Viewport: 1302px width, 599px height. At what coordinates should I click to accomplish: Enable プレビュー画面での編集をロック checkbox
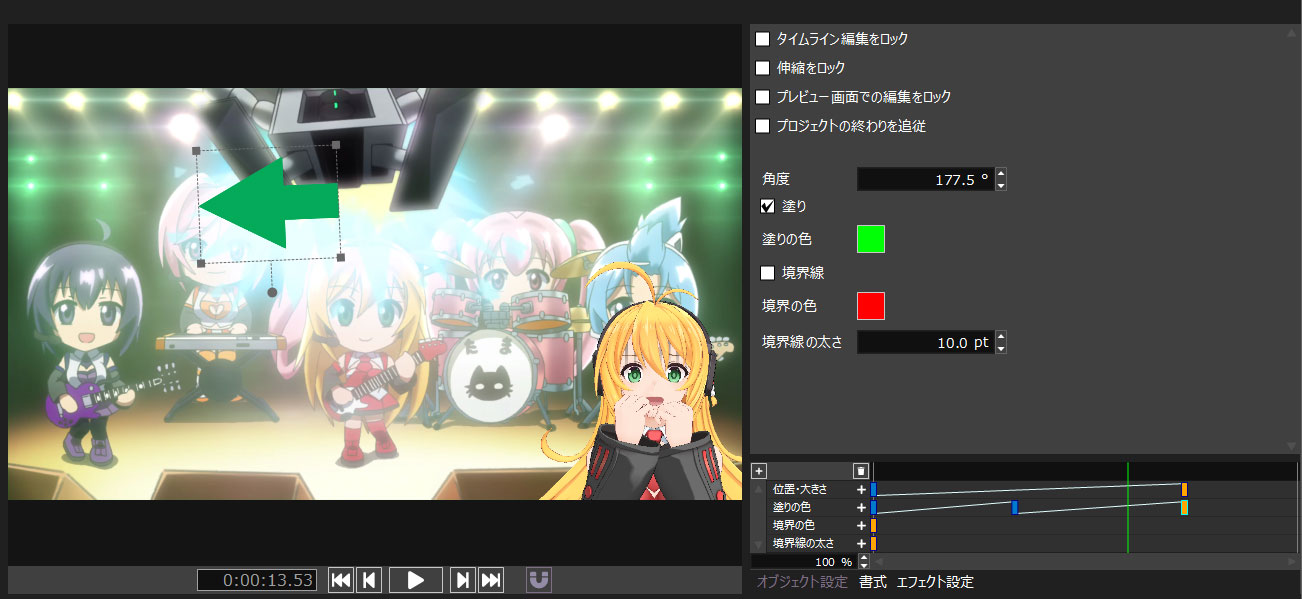[763, 97]
